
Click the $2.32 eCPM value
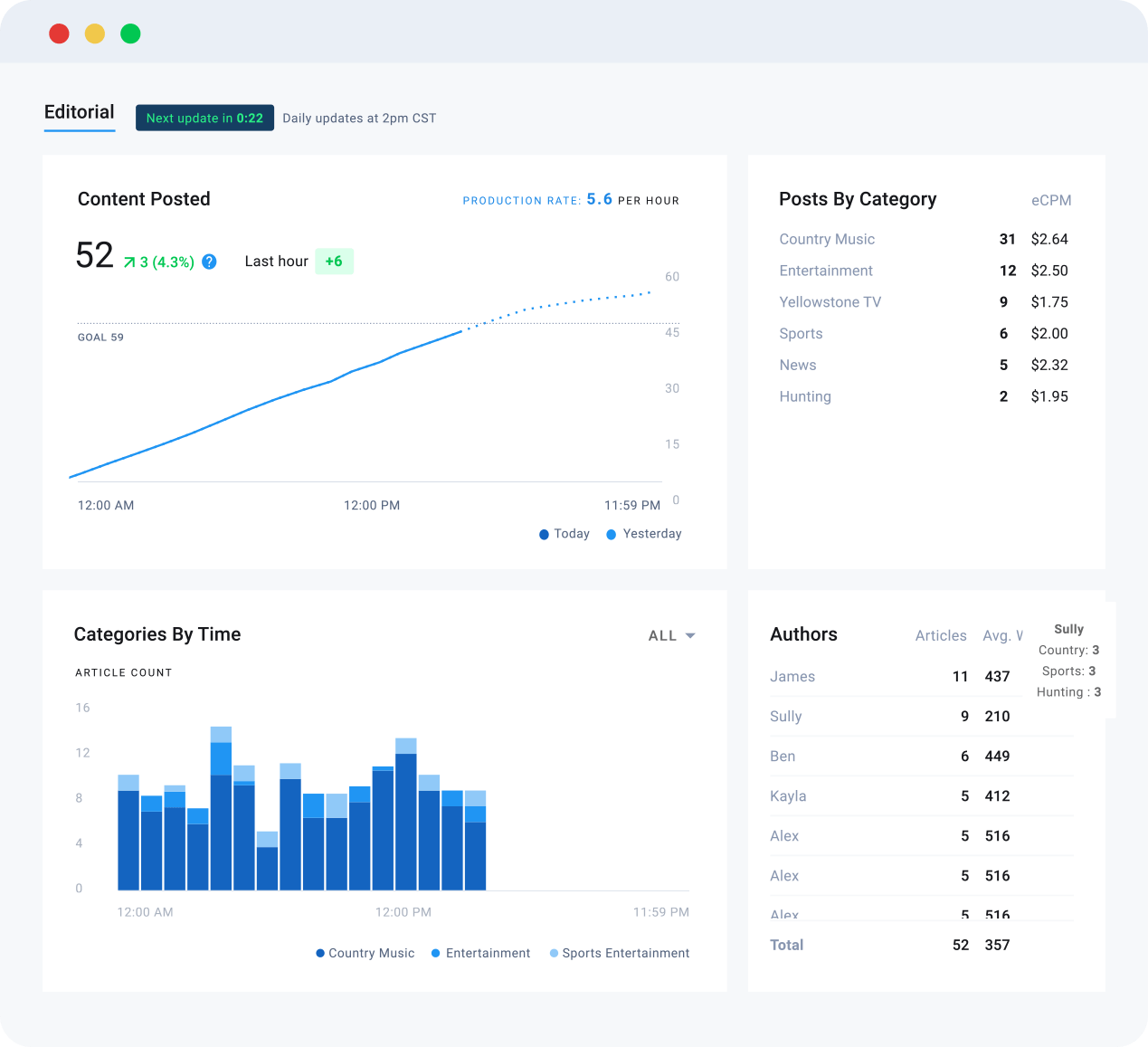pyautogui.click(x=1049, y=366)
